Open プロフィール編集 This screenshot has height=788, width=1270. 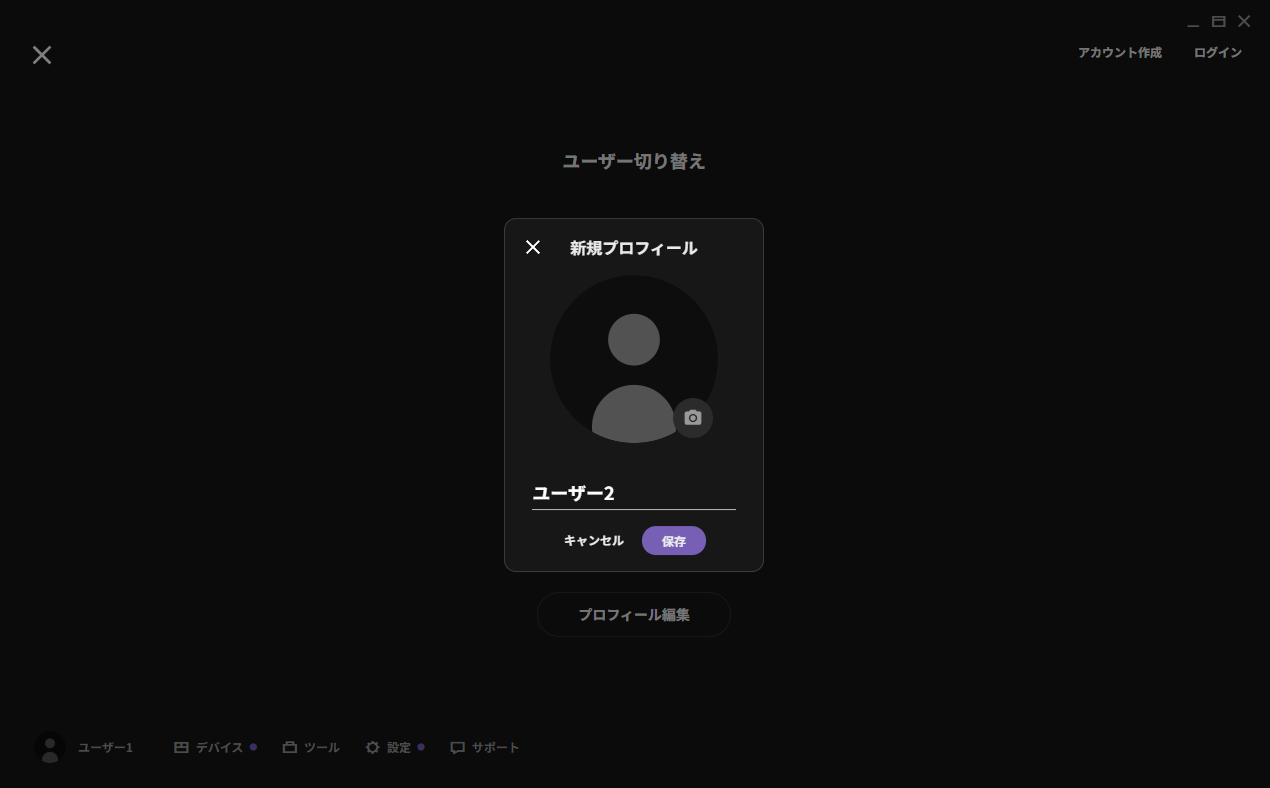click(634, 615)
